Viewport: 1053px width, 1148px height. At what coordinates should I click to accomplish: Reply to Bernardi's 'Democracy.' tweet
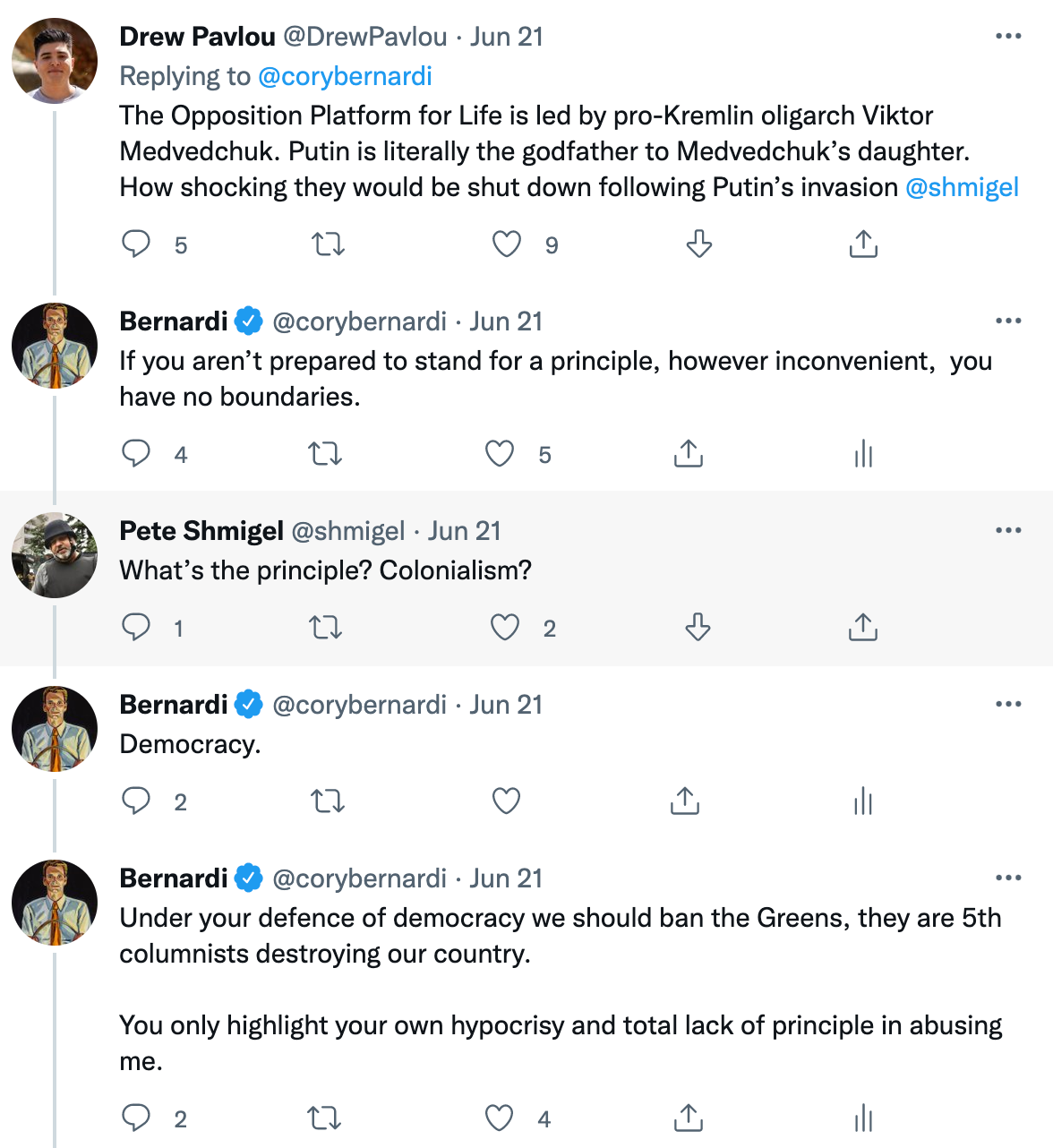click(x=136, y=801)
